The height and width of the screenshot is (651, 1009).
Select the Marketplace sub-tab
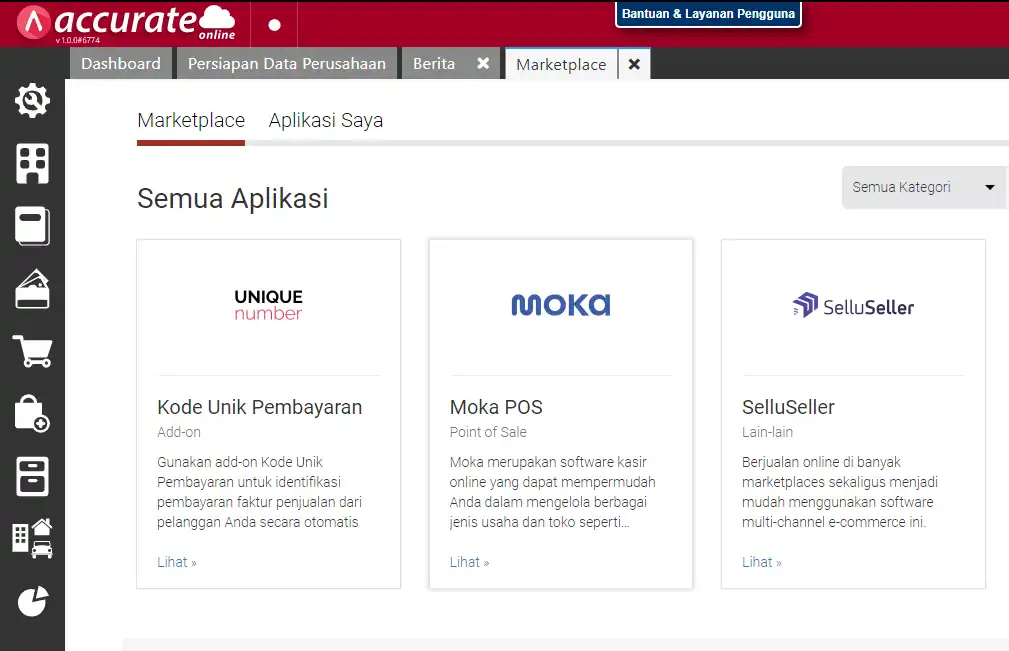point(191,120)
